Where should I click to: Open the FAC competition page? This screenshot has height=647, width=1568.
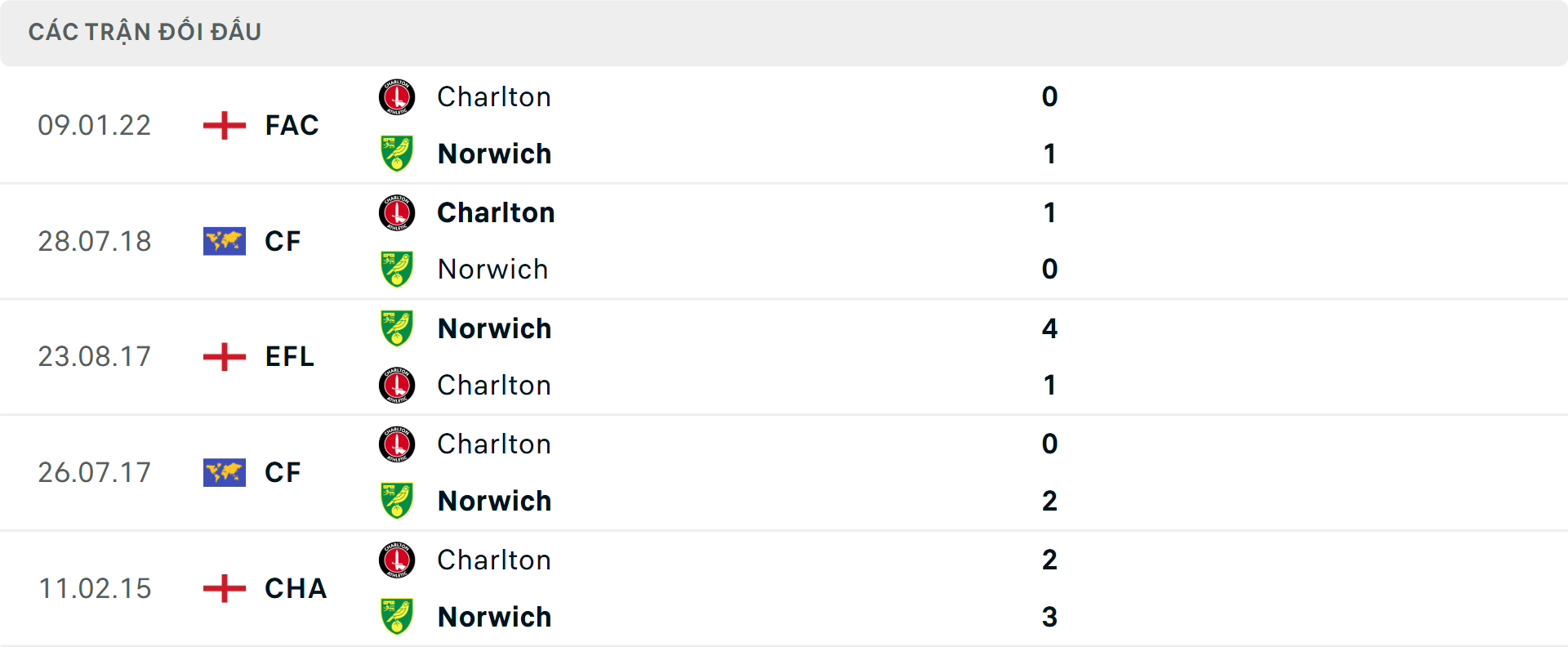click(x=291, y=125)
